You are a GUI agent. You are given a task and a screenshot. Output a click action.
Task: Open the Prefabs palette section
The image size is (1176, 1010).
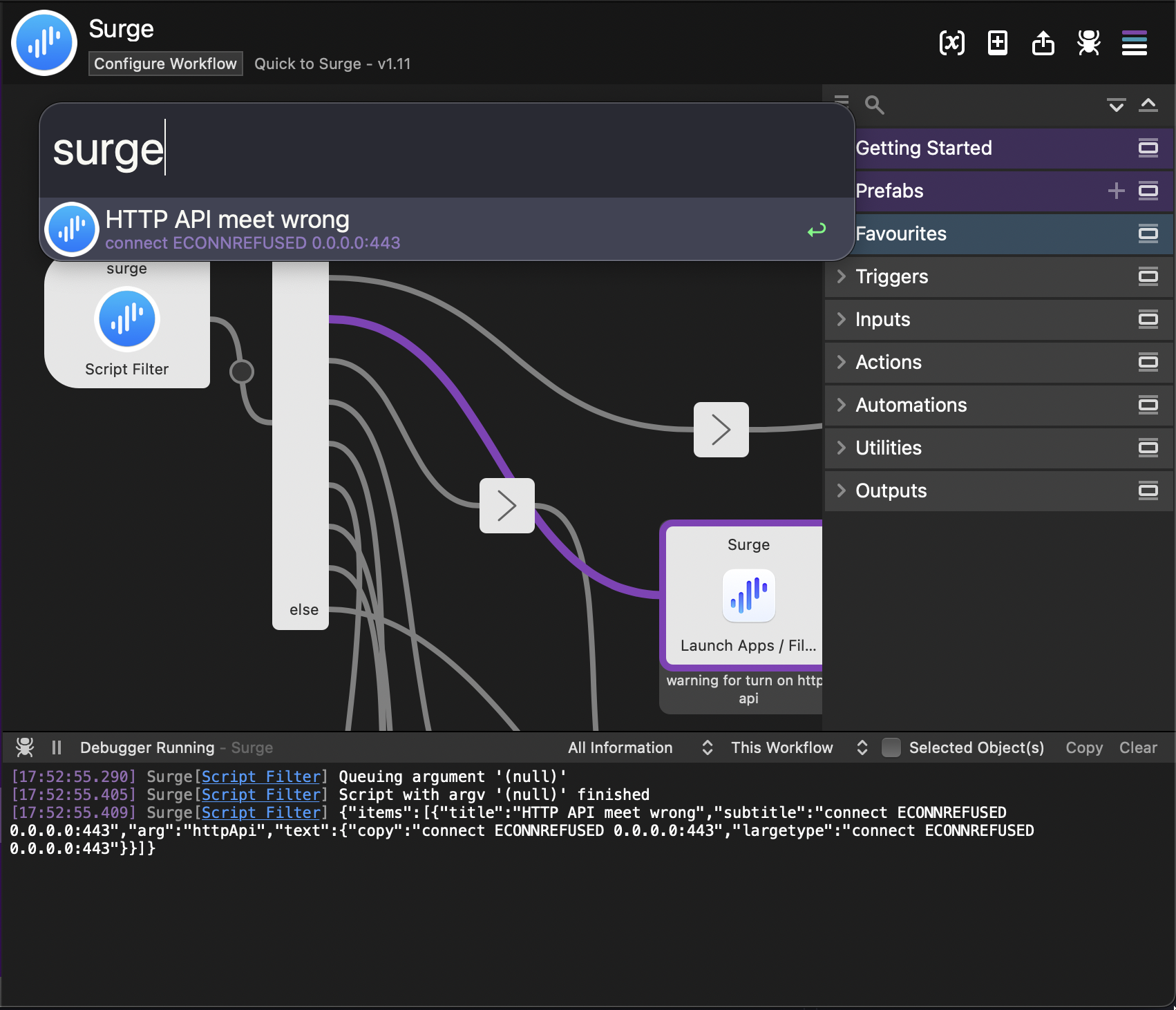point(998,191)
